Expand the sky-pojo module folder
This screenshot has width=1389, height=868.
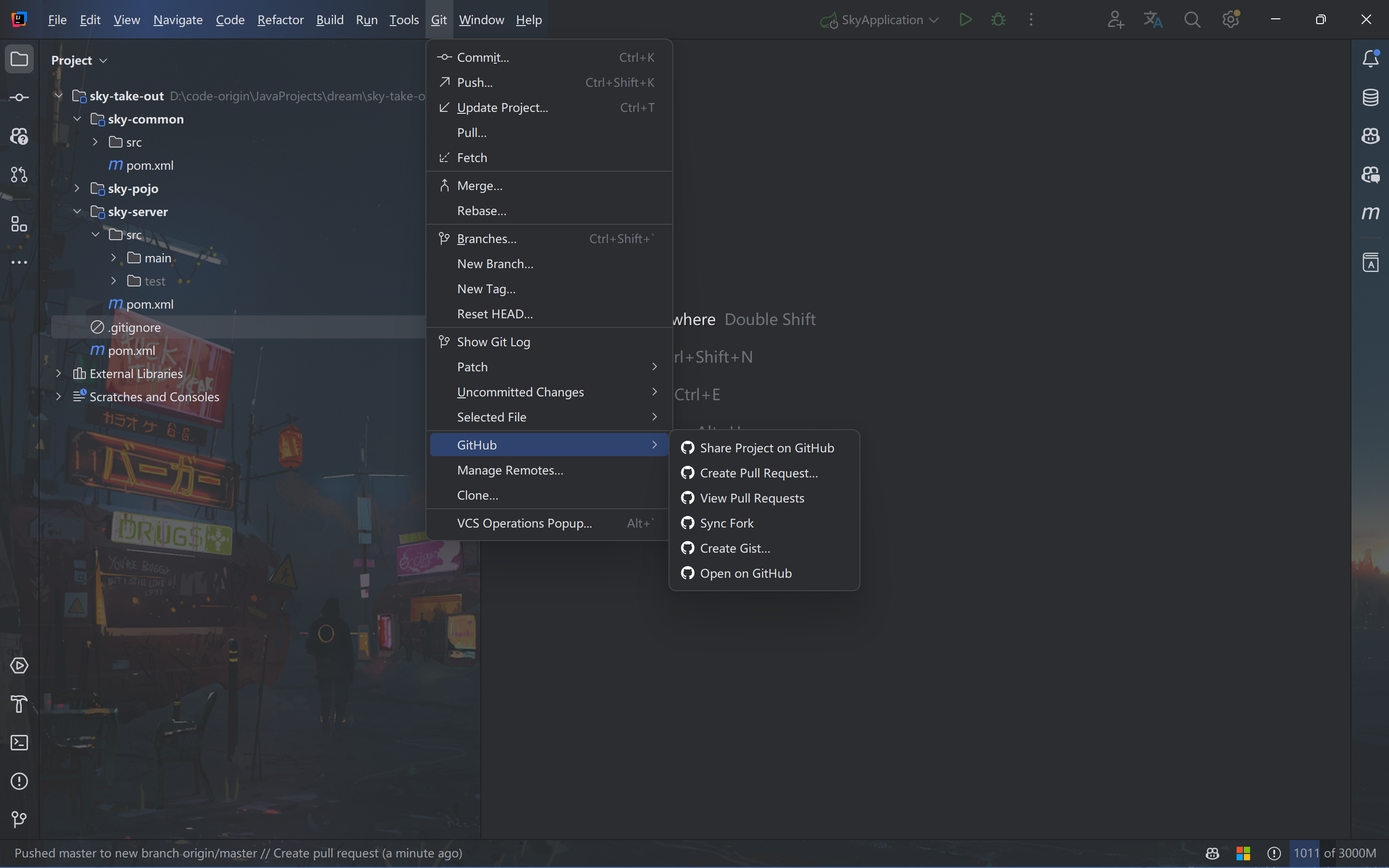(x=78, y=188)
